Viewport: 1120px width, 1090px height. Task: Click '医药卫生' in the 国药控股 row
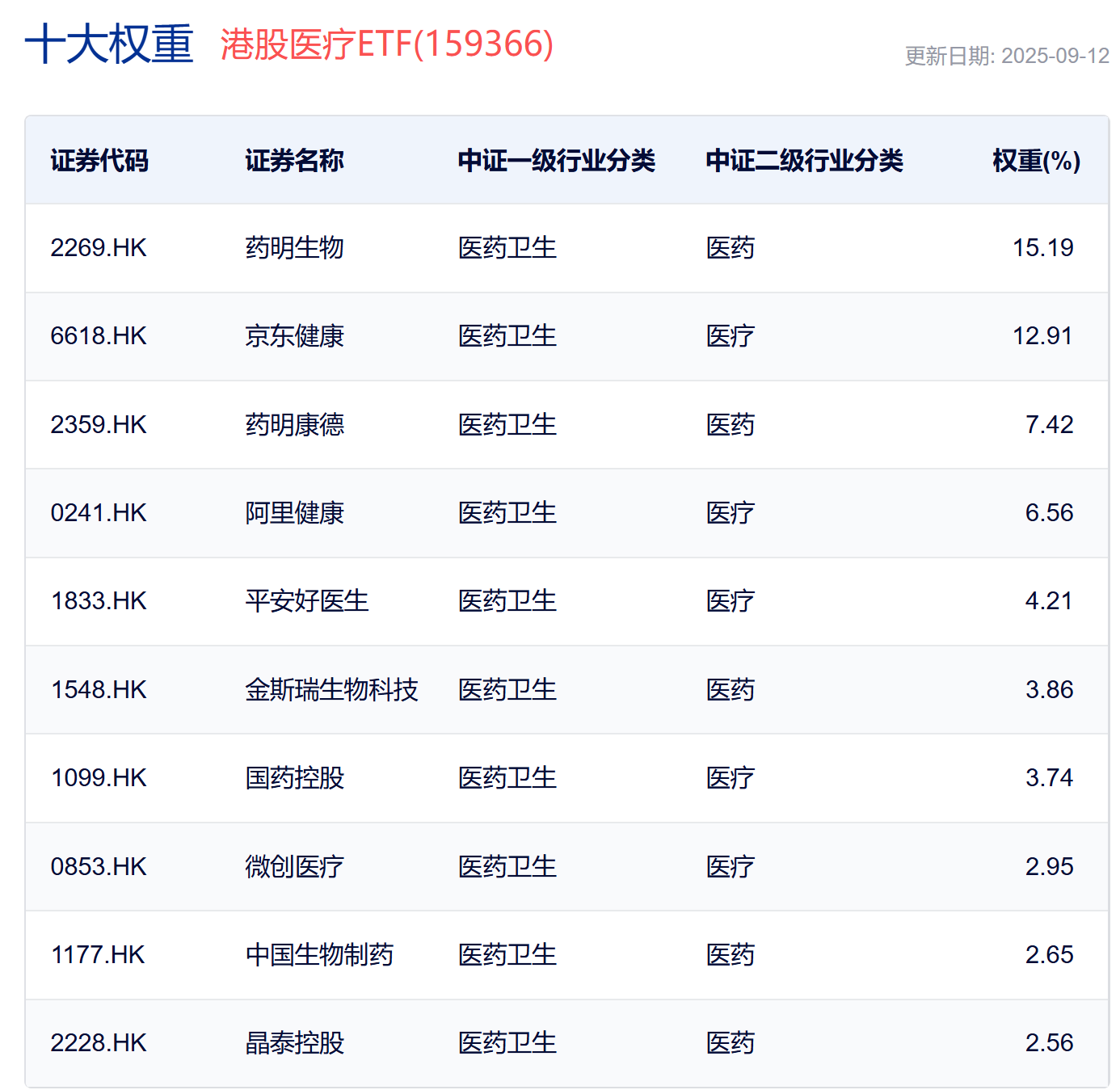pos(507,778)
